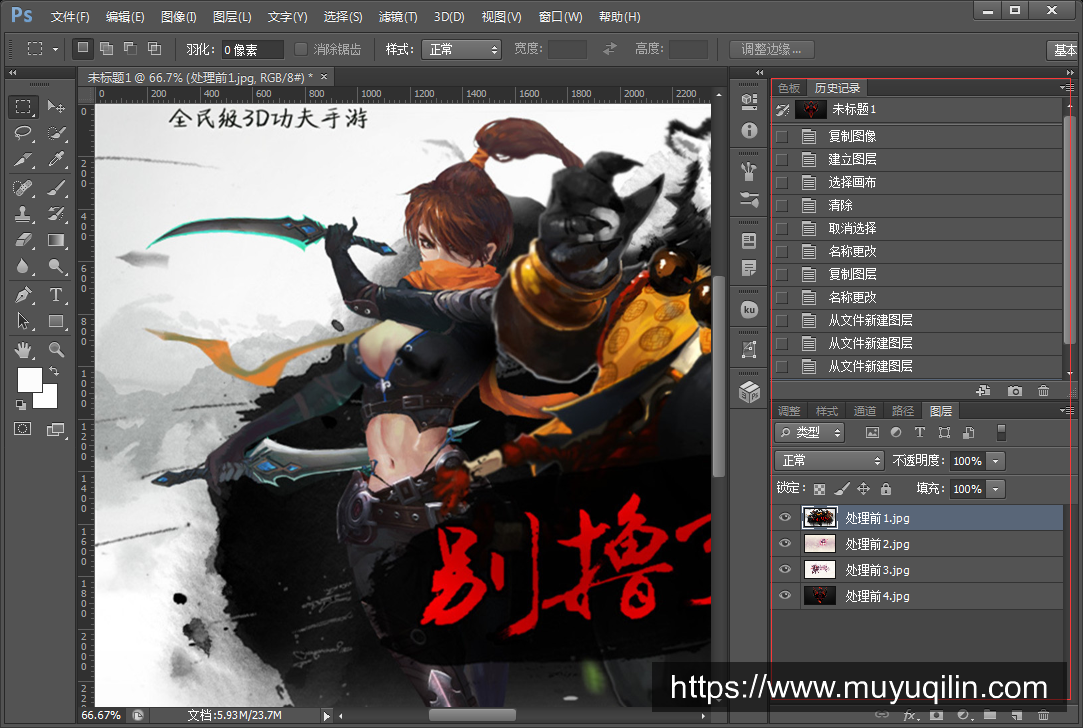Open the layer blend mode 正常 dropdown
Image resolution: width=1083 pixels, height=728 pixels.
830,461
